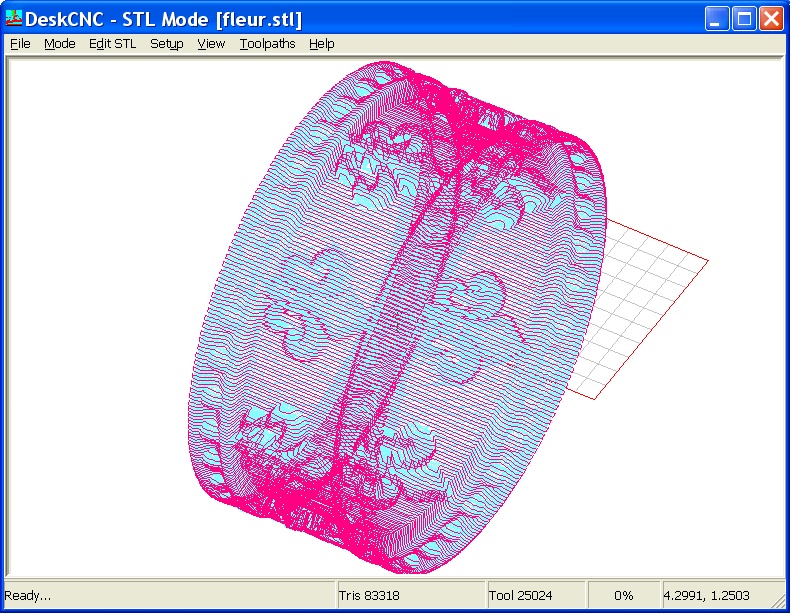This screenshot has width=791, height=614.
Task: Maximize the DeskCNC window
Action: [x=744, y=19]
